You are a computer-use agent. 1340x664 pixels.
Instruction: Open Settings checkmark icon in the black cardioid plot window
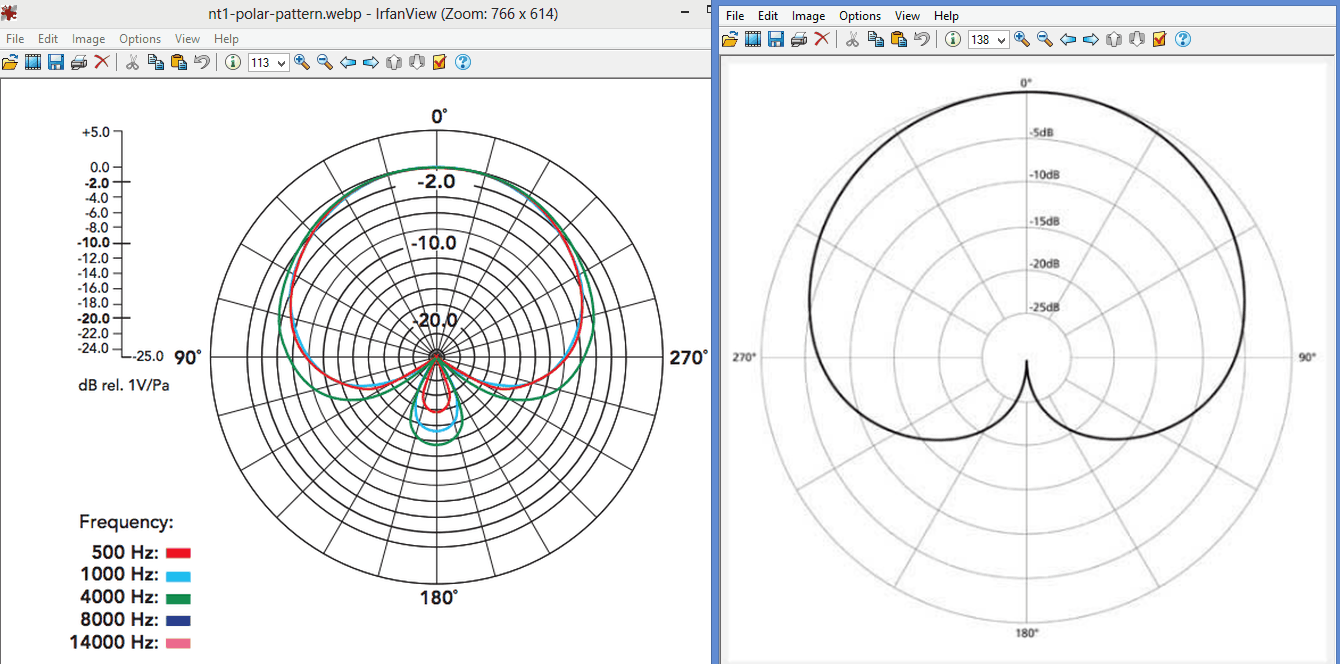tap(1160, 39)
